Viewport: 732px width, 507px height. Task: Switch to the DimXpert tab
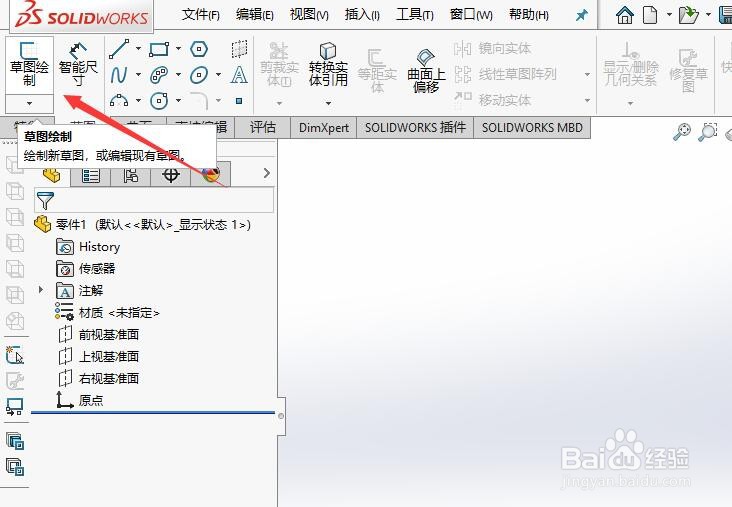324,127
